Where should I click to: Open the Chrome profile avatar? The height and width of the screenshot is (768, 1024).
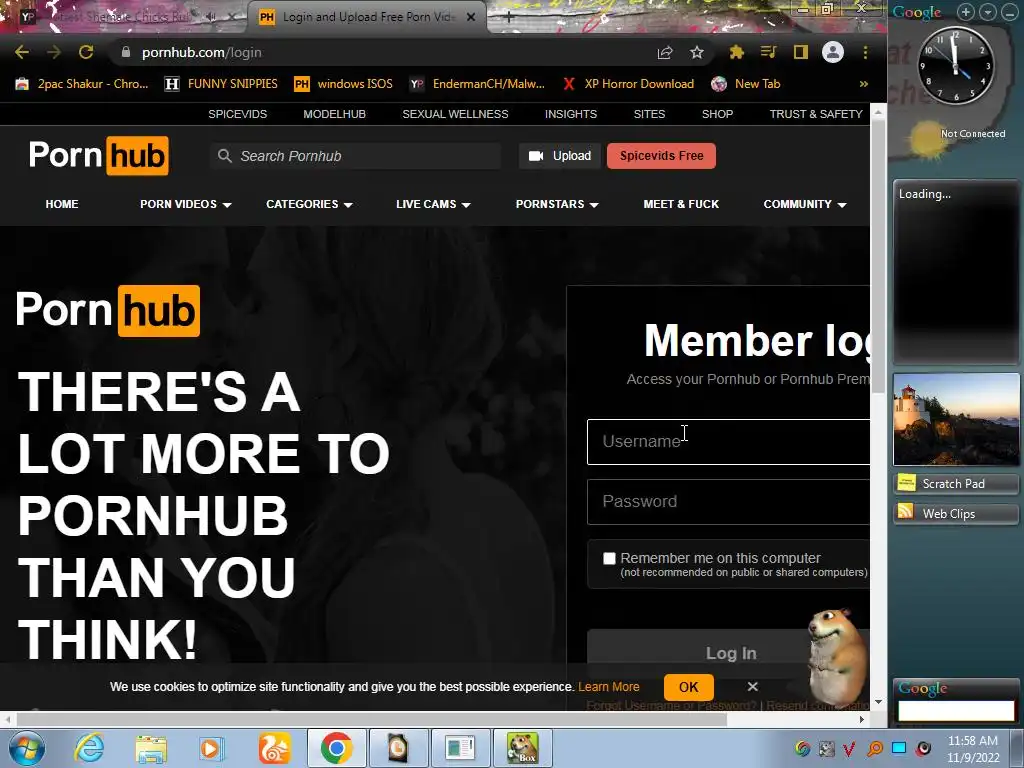pyautogui.click(x=833, y=52)
